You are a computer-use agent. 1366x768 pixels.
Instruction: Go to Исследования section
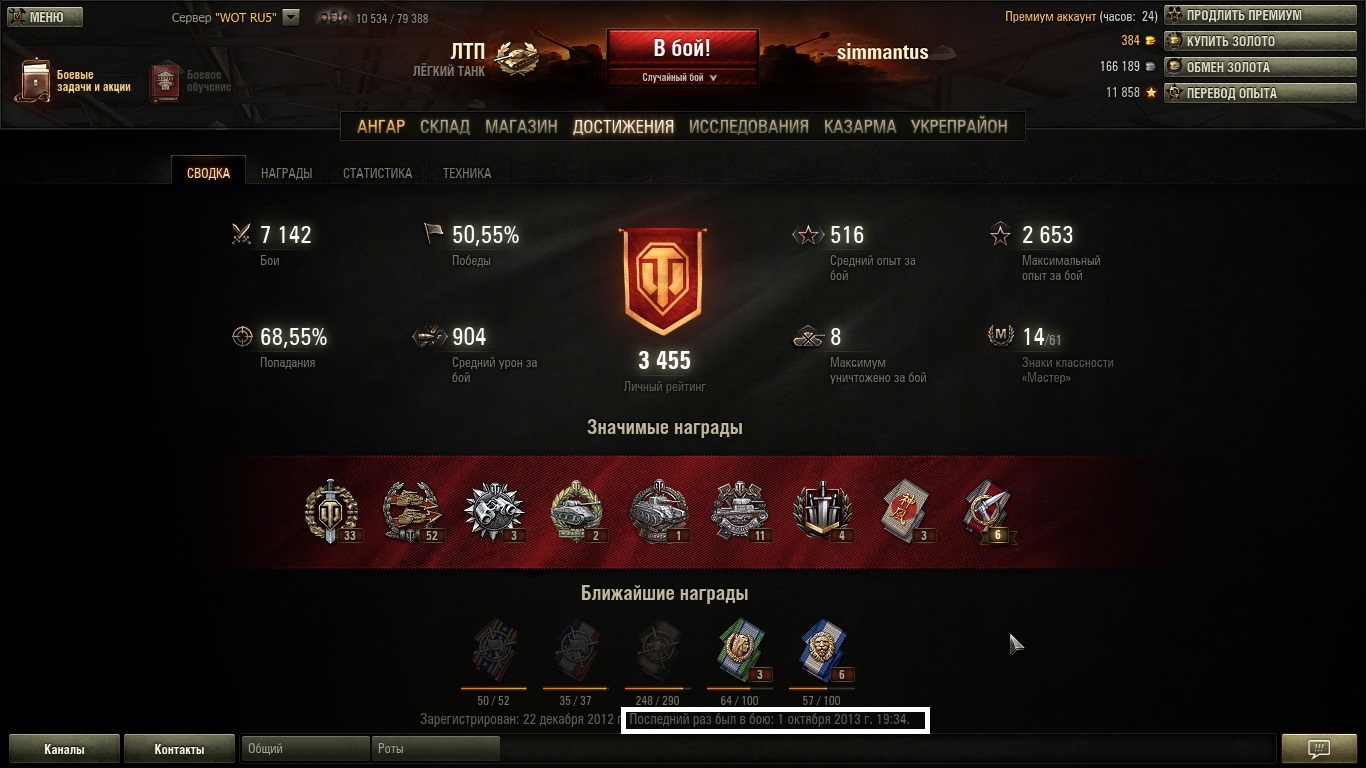pyautogui.click(x=748, y=127)
